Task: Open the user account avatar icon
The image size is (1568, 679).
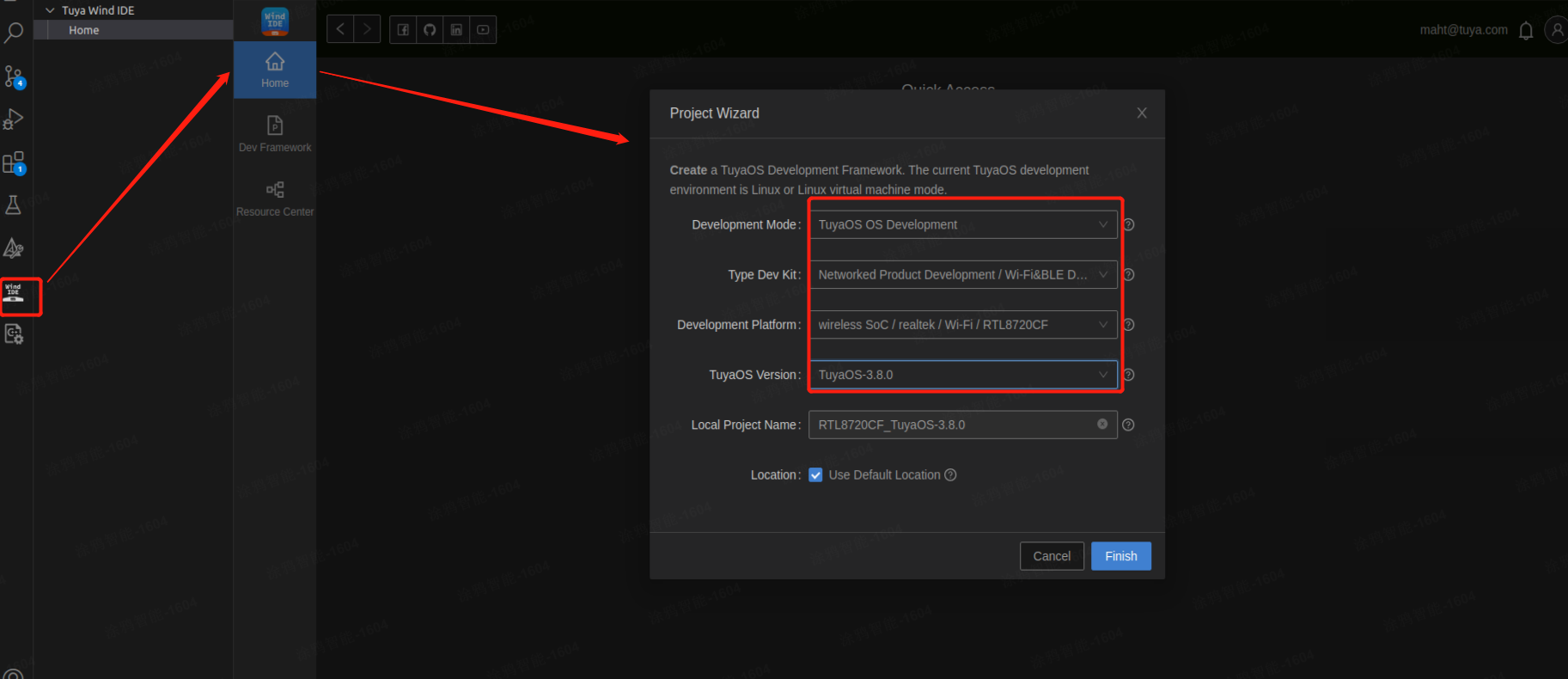Action: coord(1557,30)
